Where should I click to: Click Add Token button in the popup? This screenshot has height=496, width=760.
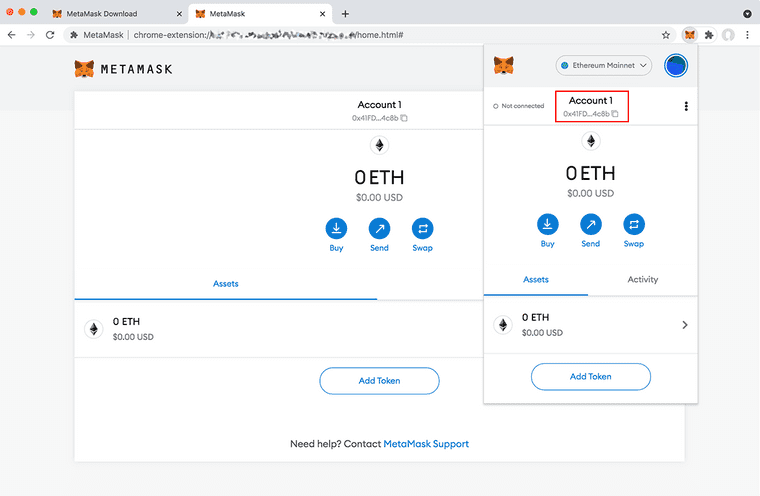(591, 377)
